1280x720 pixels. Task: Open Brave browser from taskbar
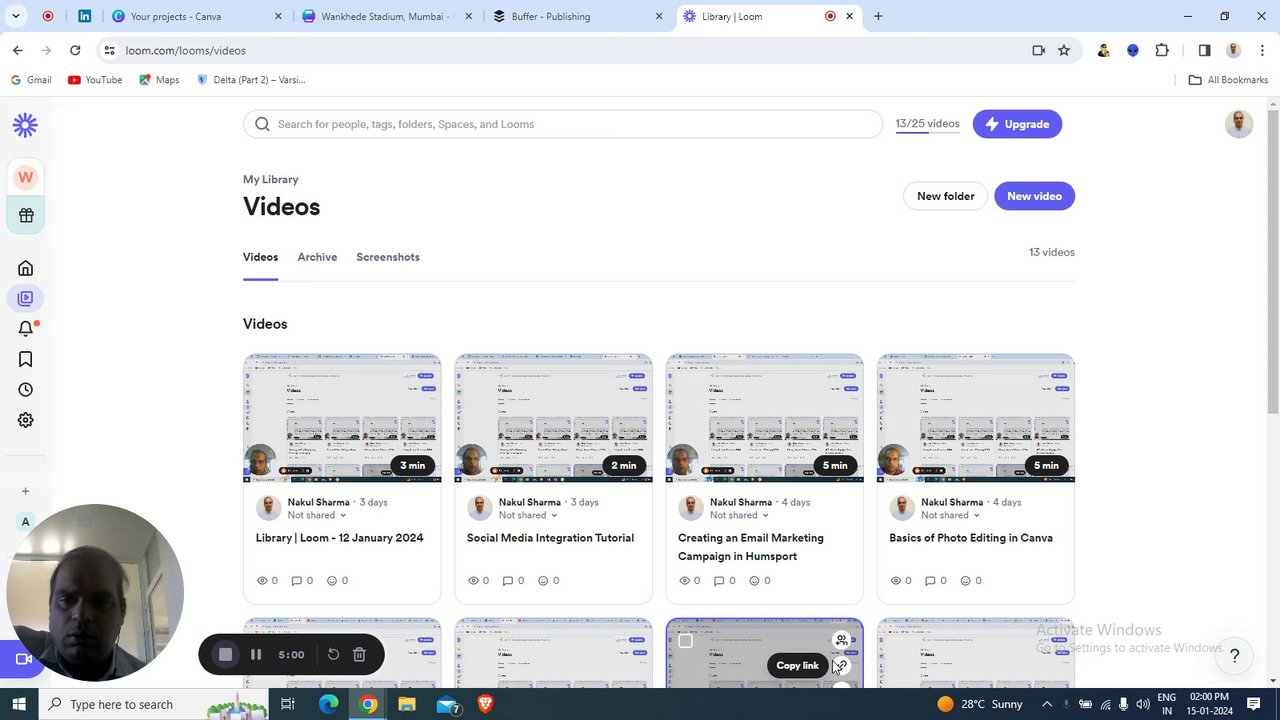[x=486, y=704]
